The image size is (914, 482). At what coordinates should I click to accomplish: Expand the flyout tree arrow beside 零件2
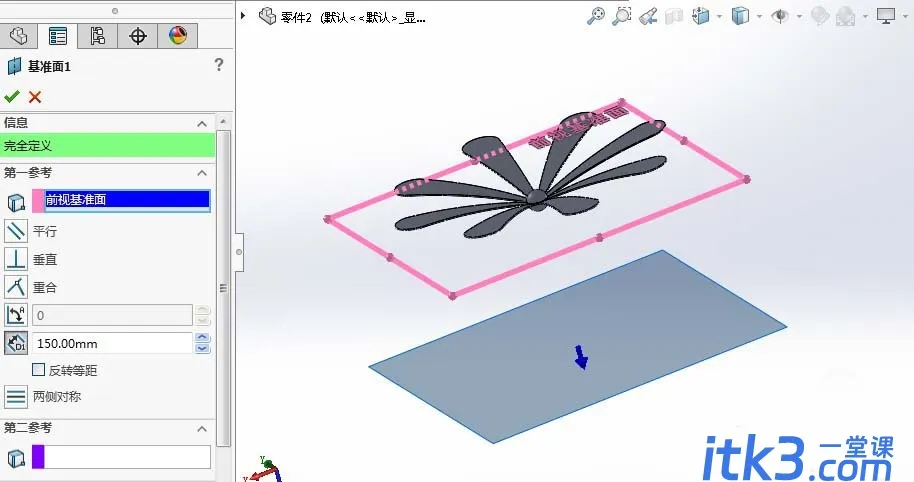click(243, 16)
